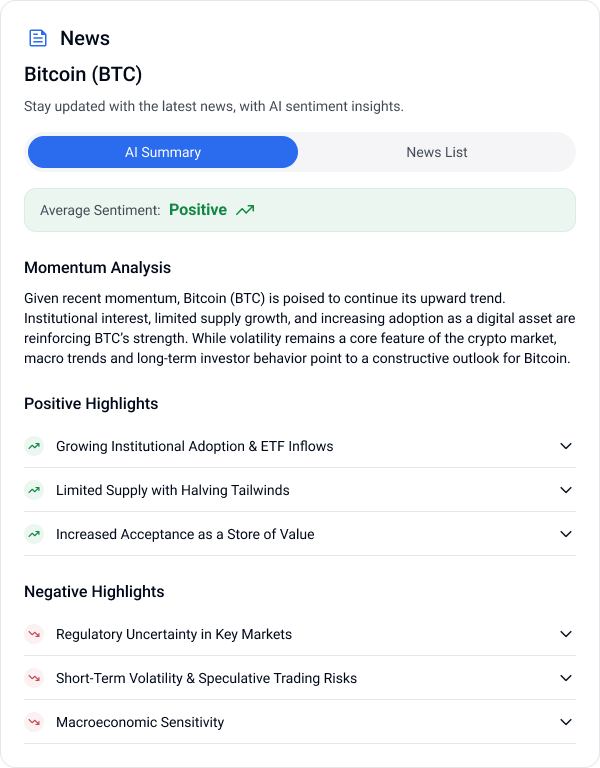Expand Limited Supply with Halving Tailwinds chevron
The height and width of the screenshot is (768, 600).
[566, 490]
